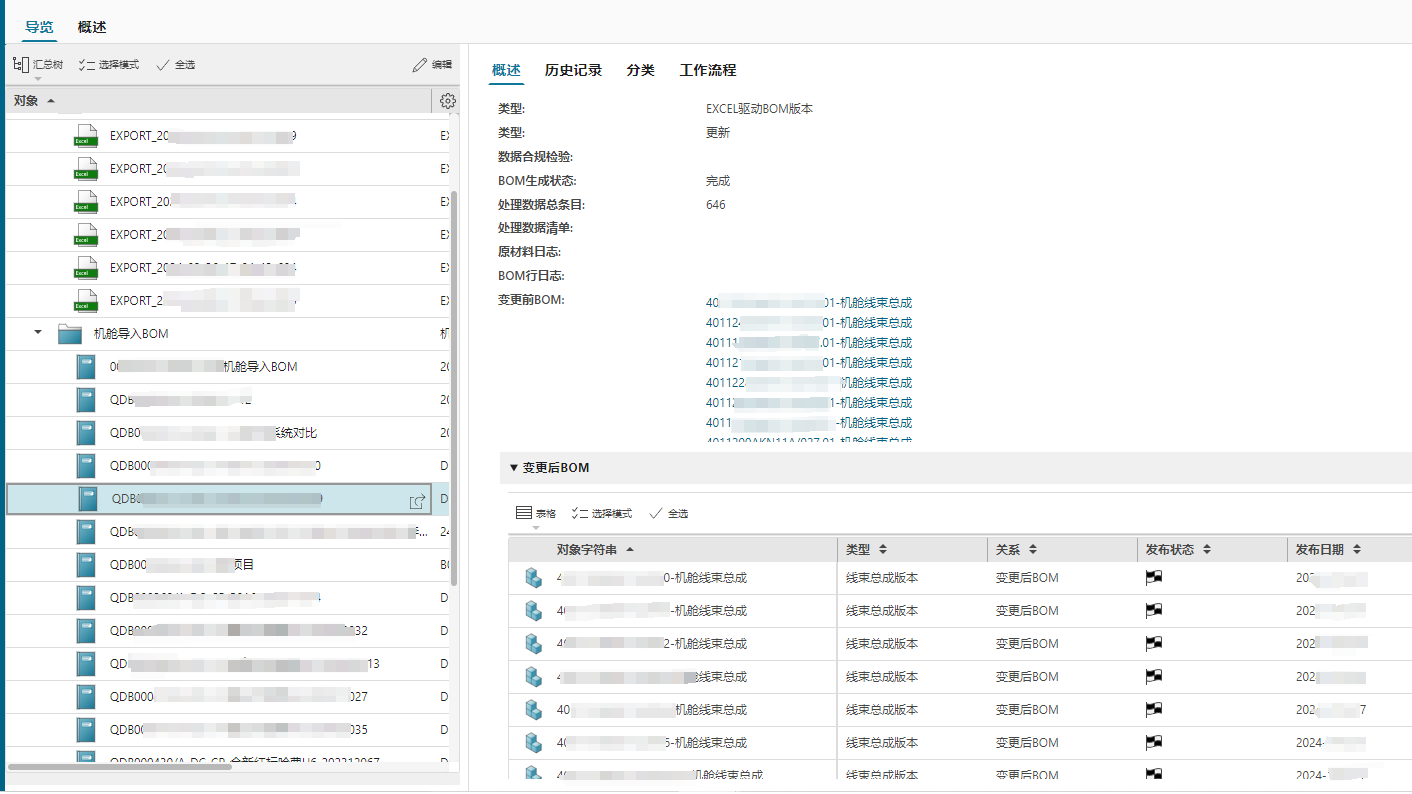The width and height of the screenshot is (1412, 794).
Task: Click book icon of QDB row ending 027
Action: 88,697
